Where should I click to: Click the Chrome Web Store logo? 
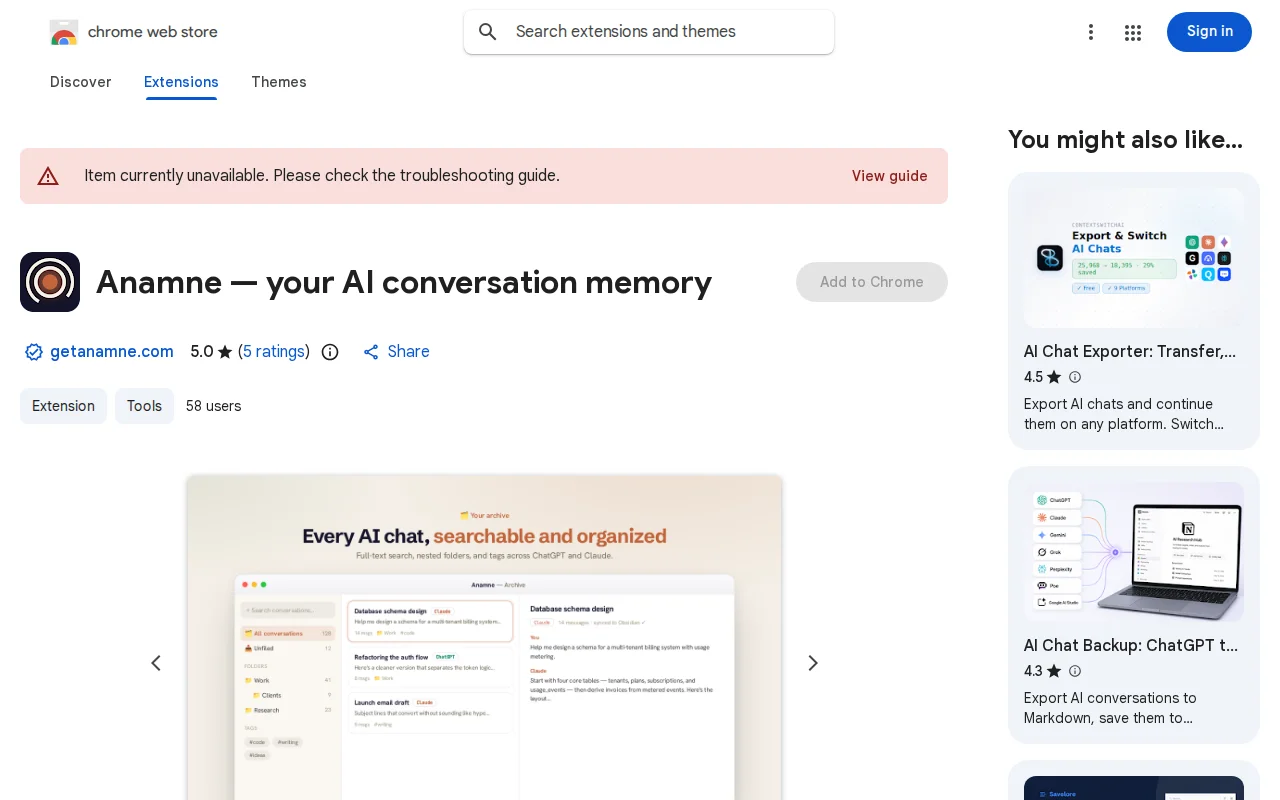(64, 32)
